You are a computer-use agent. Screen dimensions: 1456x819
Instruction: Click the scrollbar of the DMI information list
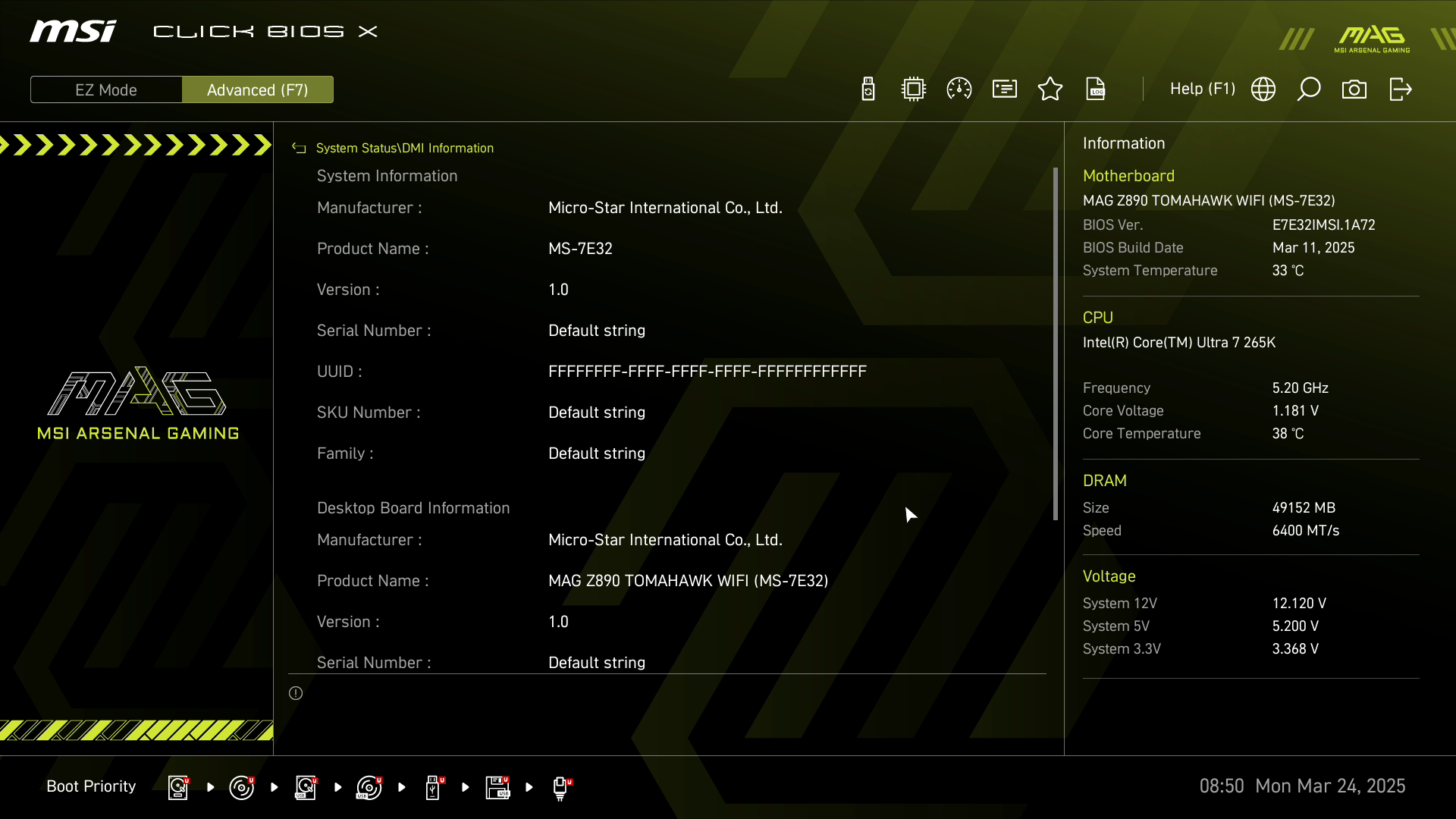point(1055,344)
